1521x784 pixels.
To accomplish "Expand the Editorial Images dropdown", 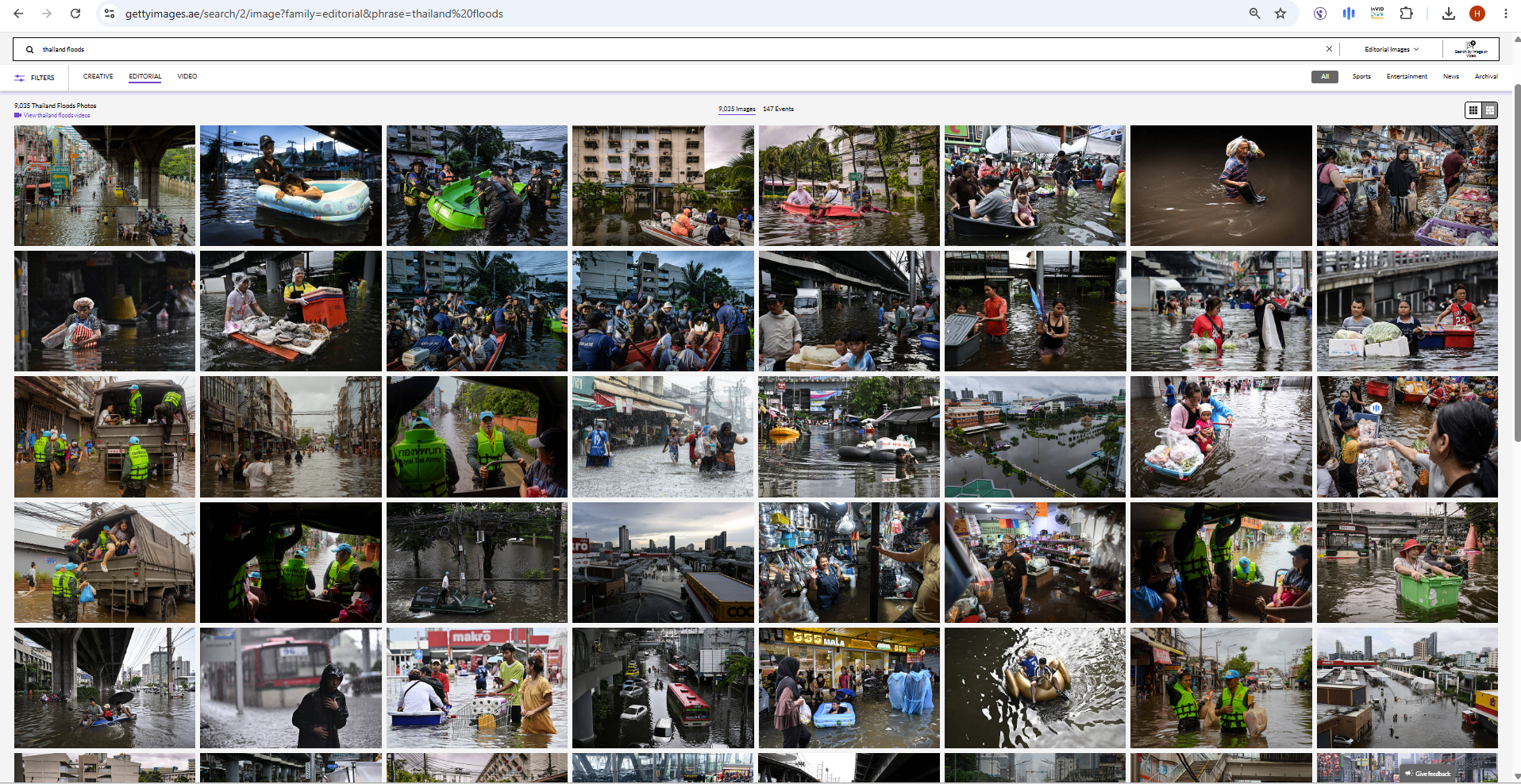I will click(x=1391, y=49).
